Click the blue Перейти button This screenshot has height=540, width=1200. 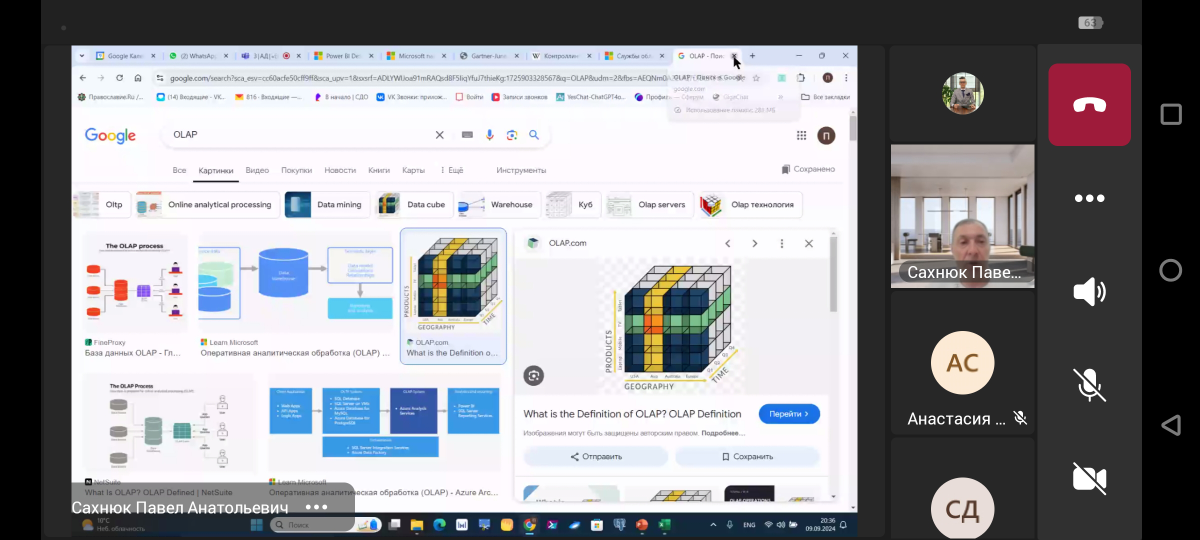(789, 413)
